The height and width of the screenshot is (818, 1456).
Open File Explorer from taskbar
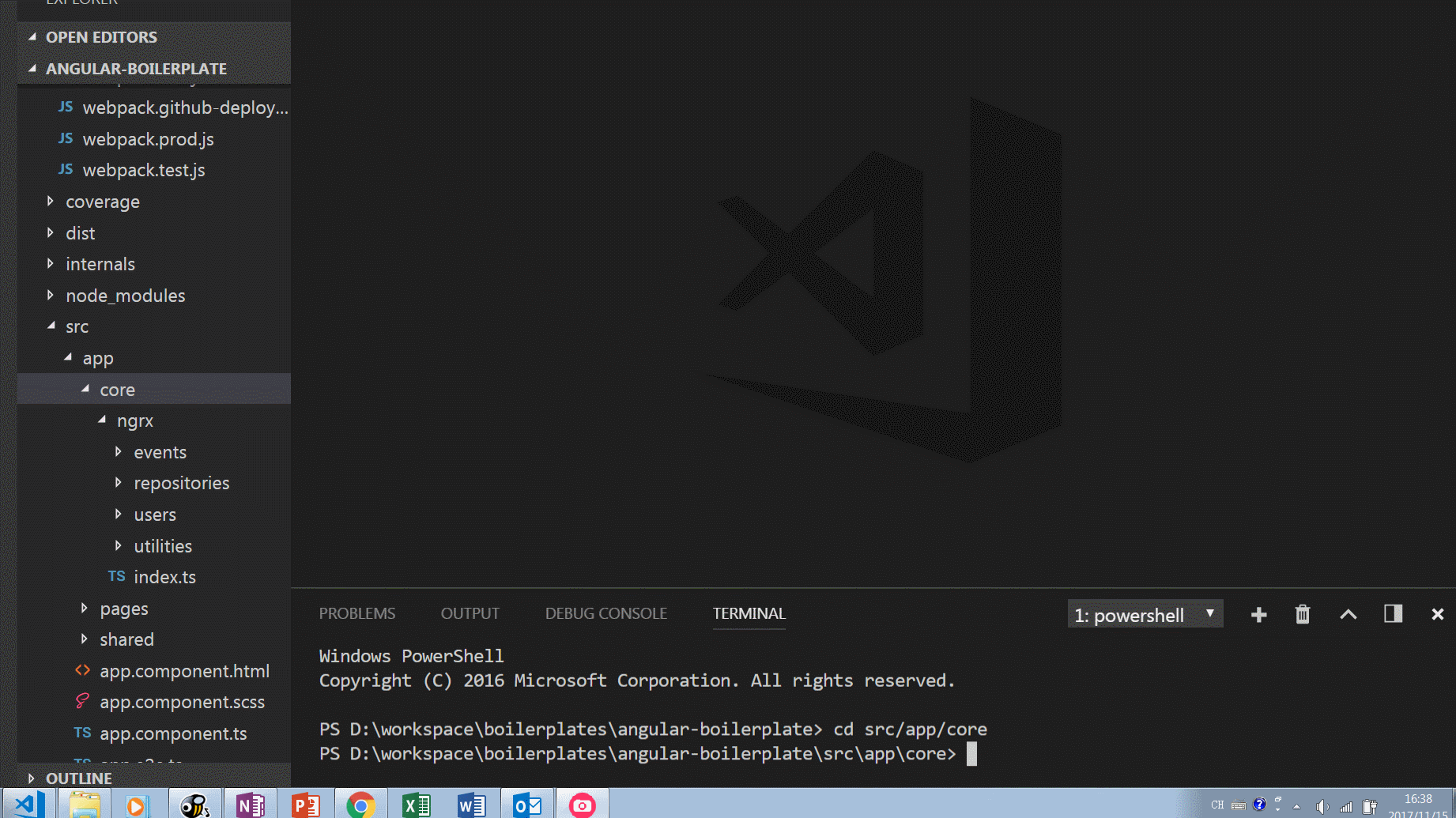[x=85, y=804]
